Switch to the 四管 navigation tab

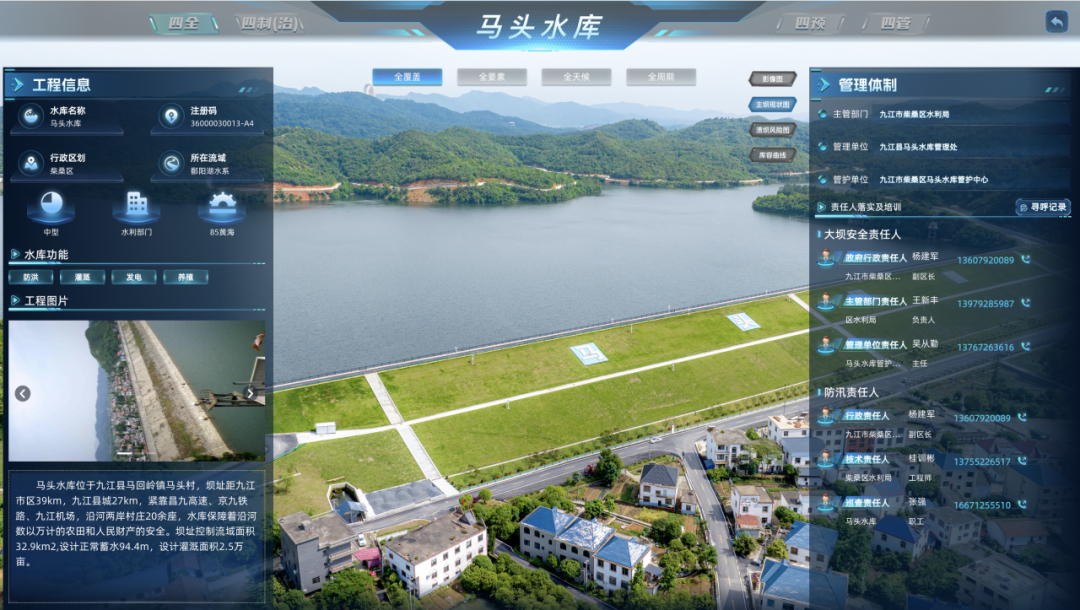tap(896, 23)
